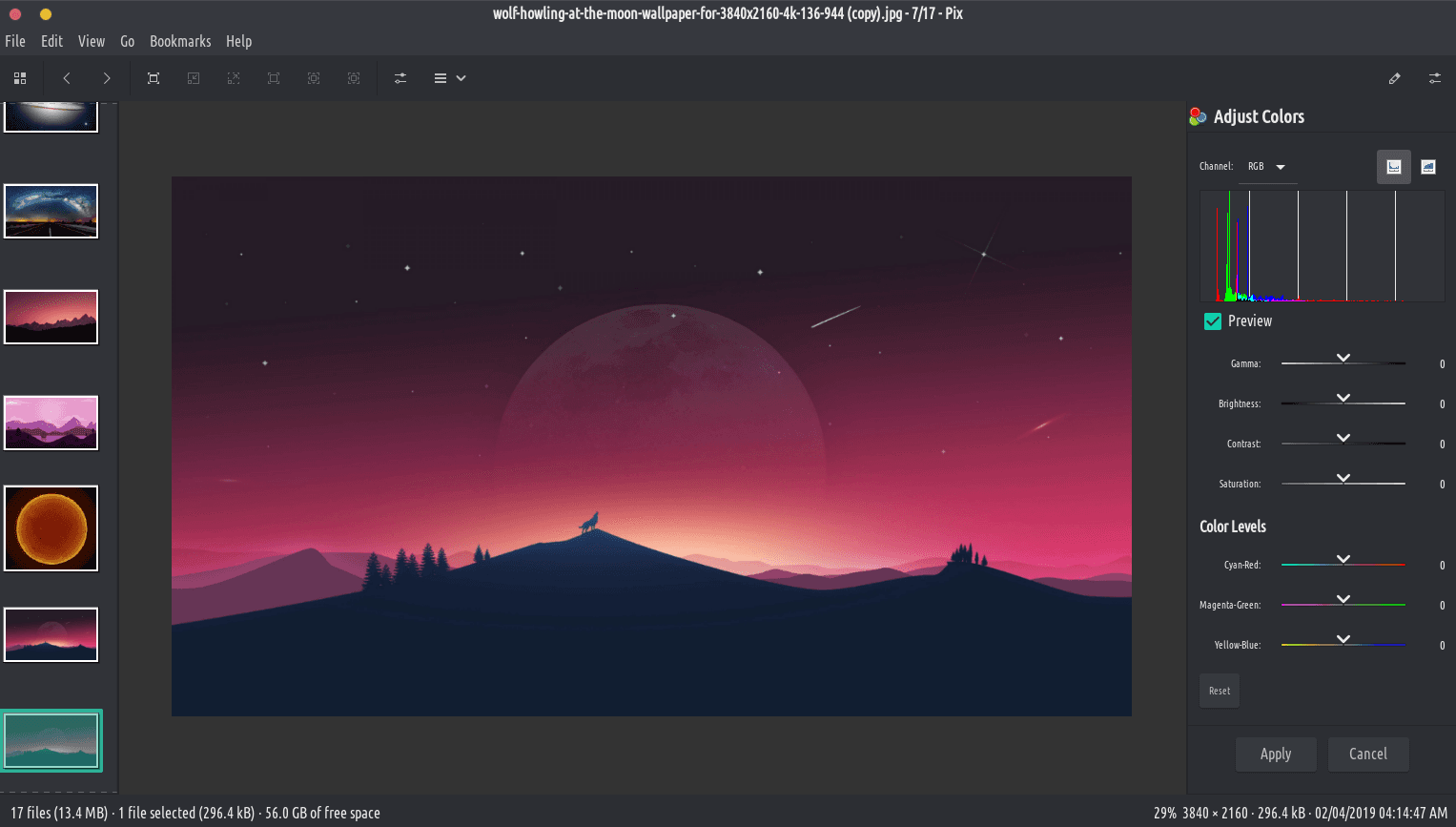Click the Saturation slider handle

point(1343,479)
